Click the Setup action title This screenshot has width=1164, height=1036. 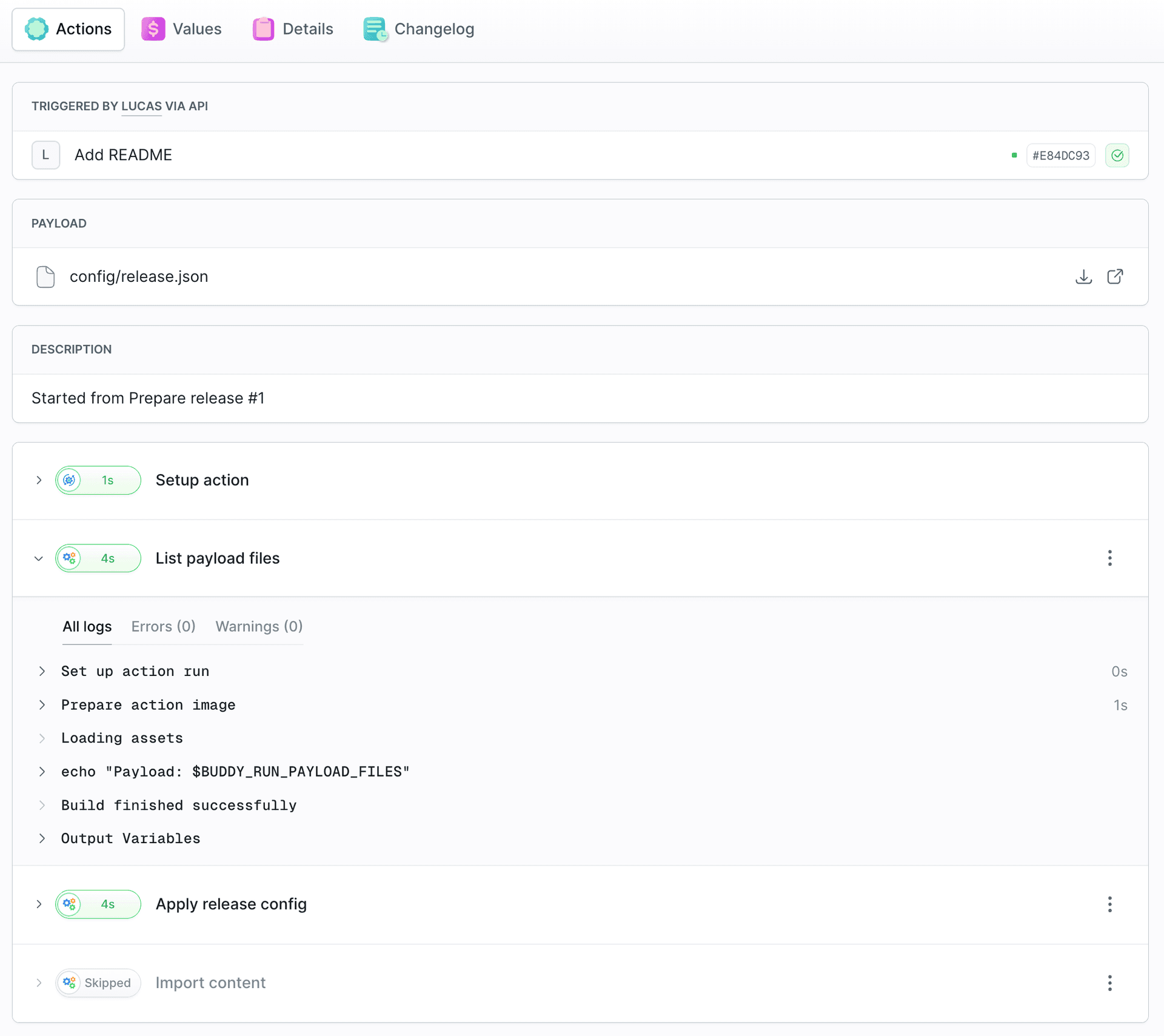202,481
